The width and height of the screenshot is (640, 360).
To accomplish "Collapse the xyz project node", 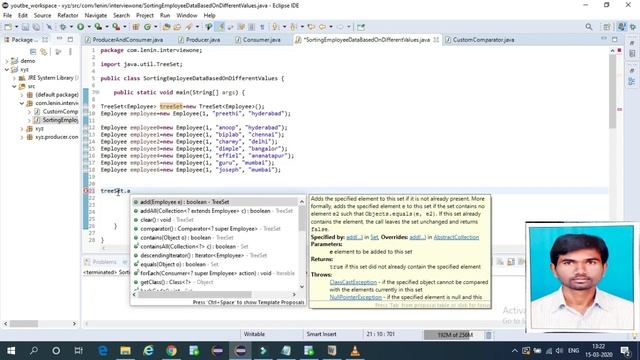I will point(7,69).
